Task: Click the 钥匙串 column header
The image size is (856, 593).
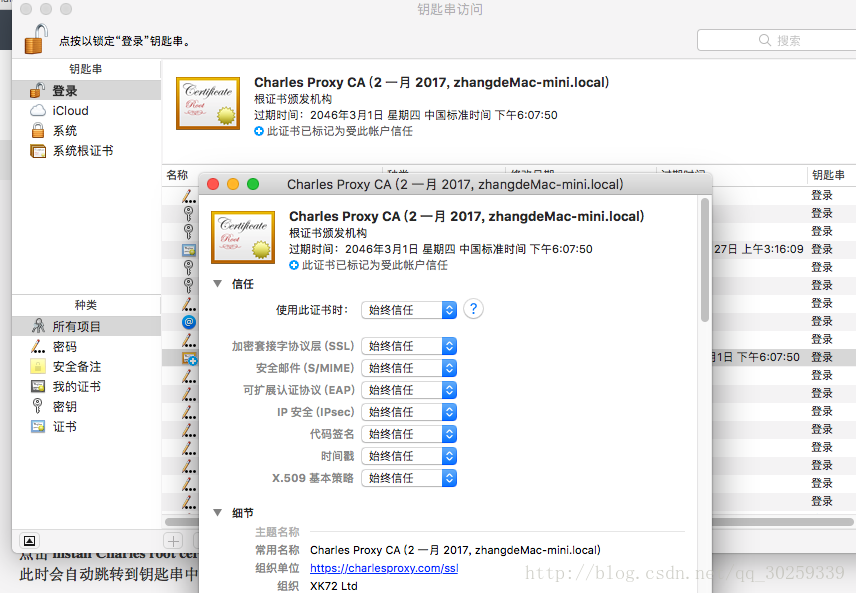Action: tap(828, 175)
